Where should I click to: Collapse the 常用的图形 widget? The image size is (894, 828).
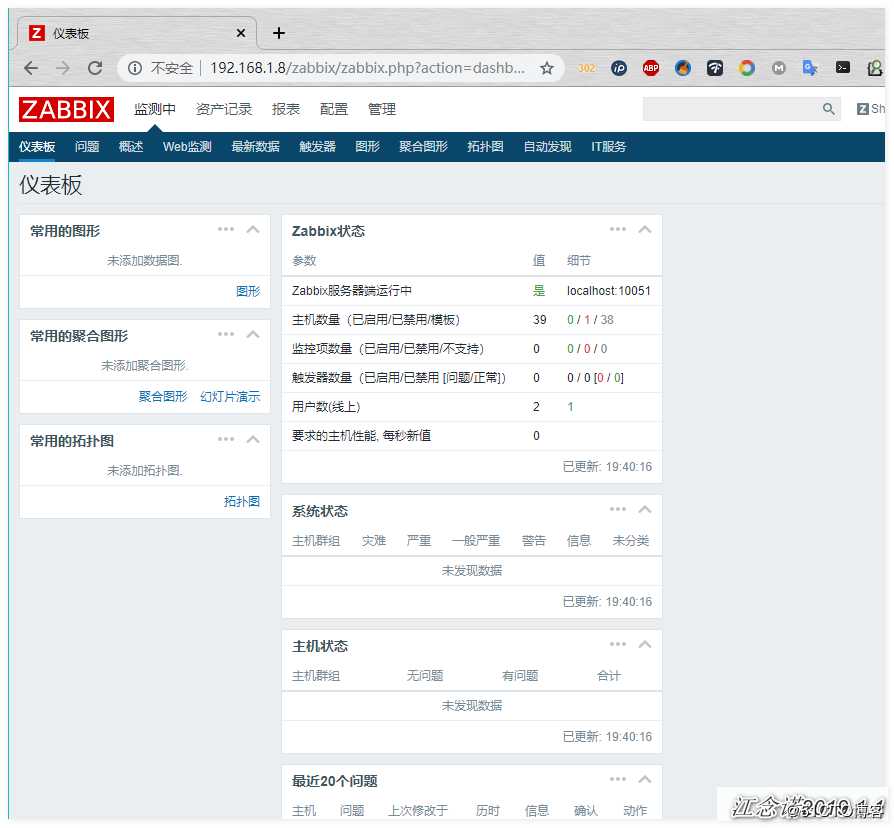coord(253,229)
